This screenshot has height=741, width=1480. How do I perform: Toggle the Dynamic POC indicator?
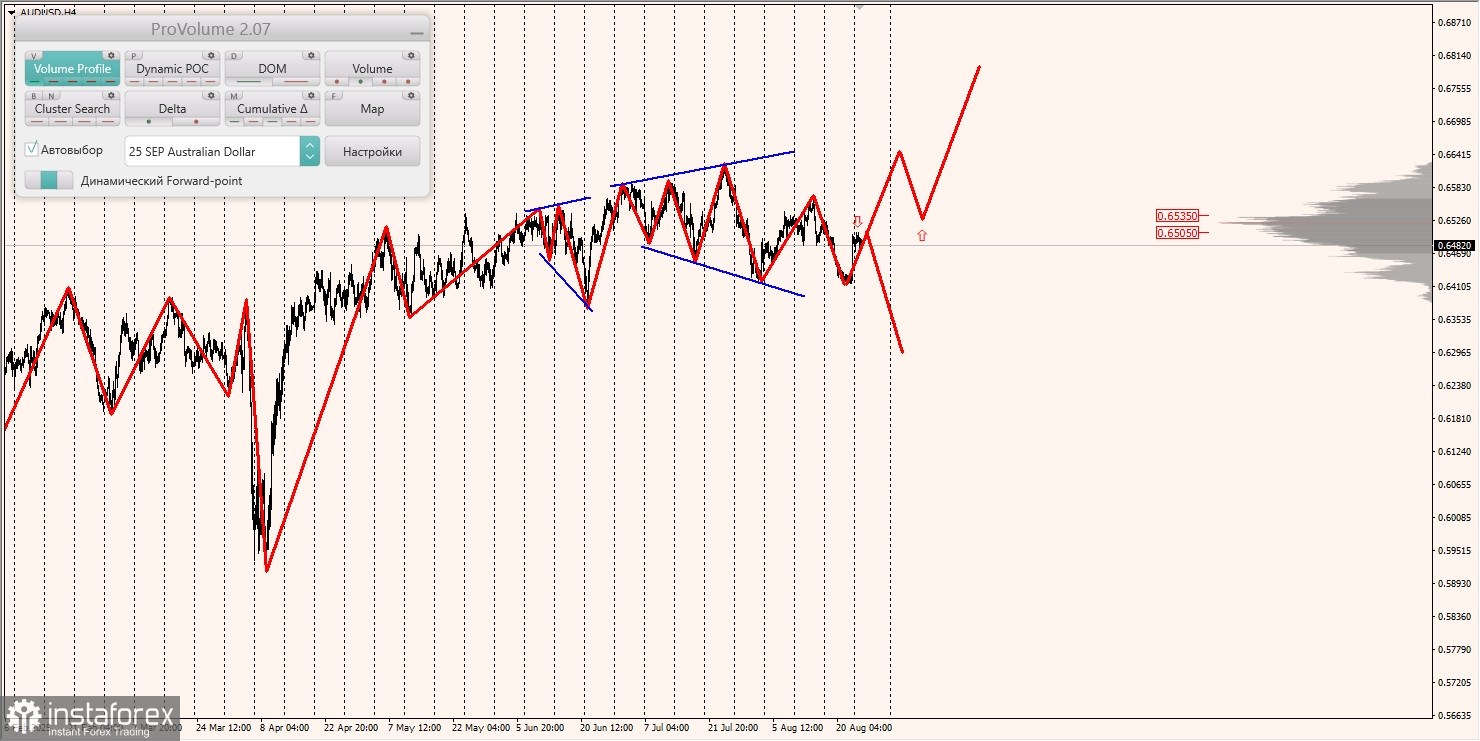pos(172,69)
